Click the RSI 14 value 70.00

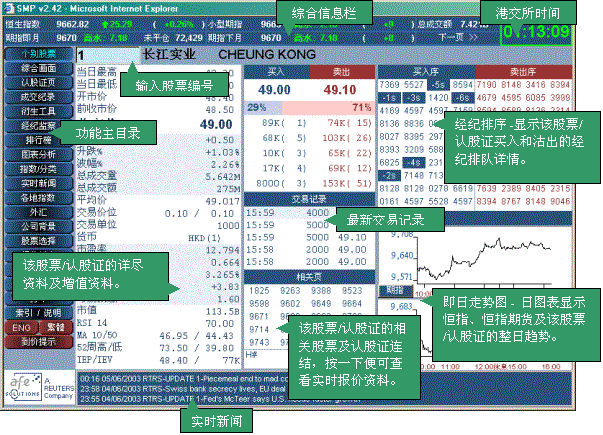tap(220, 324)
